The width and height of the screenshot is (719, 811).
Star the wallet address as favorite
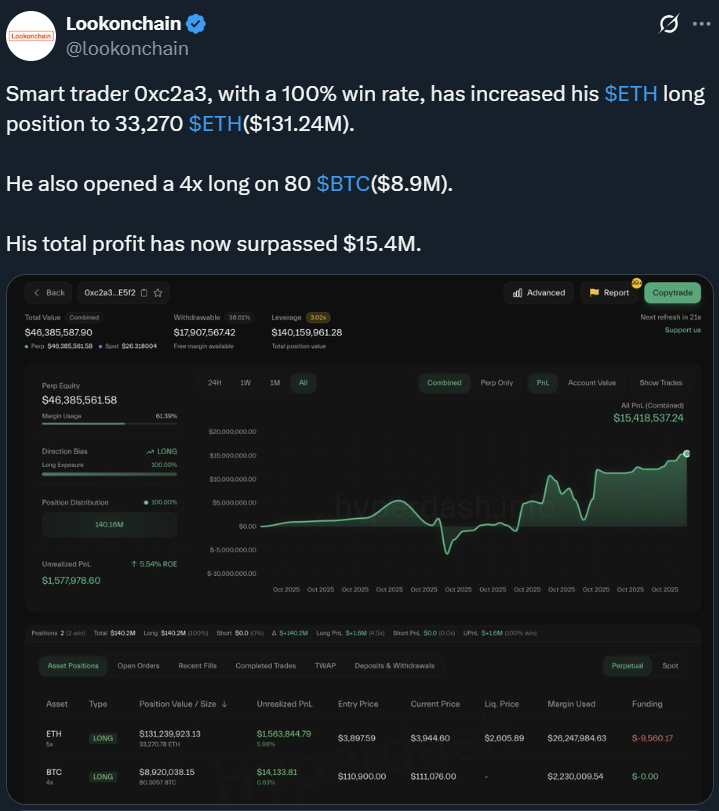tap(158, 293)
